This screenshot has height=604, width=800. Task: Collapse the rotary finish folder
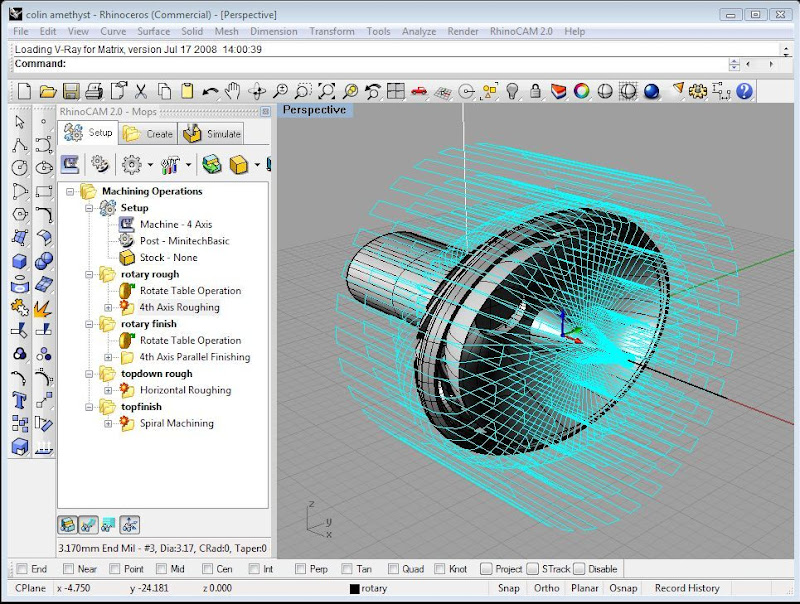tap(90, 324)
